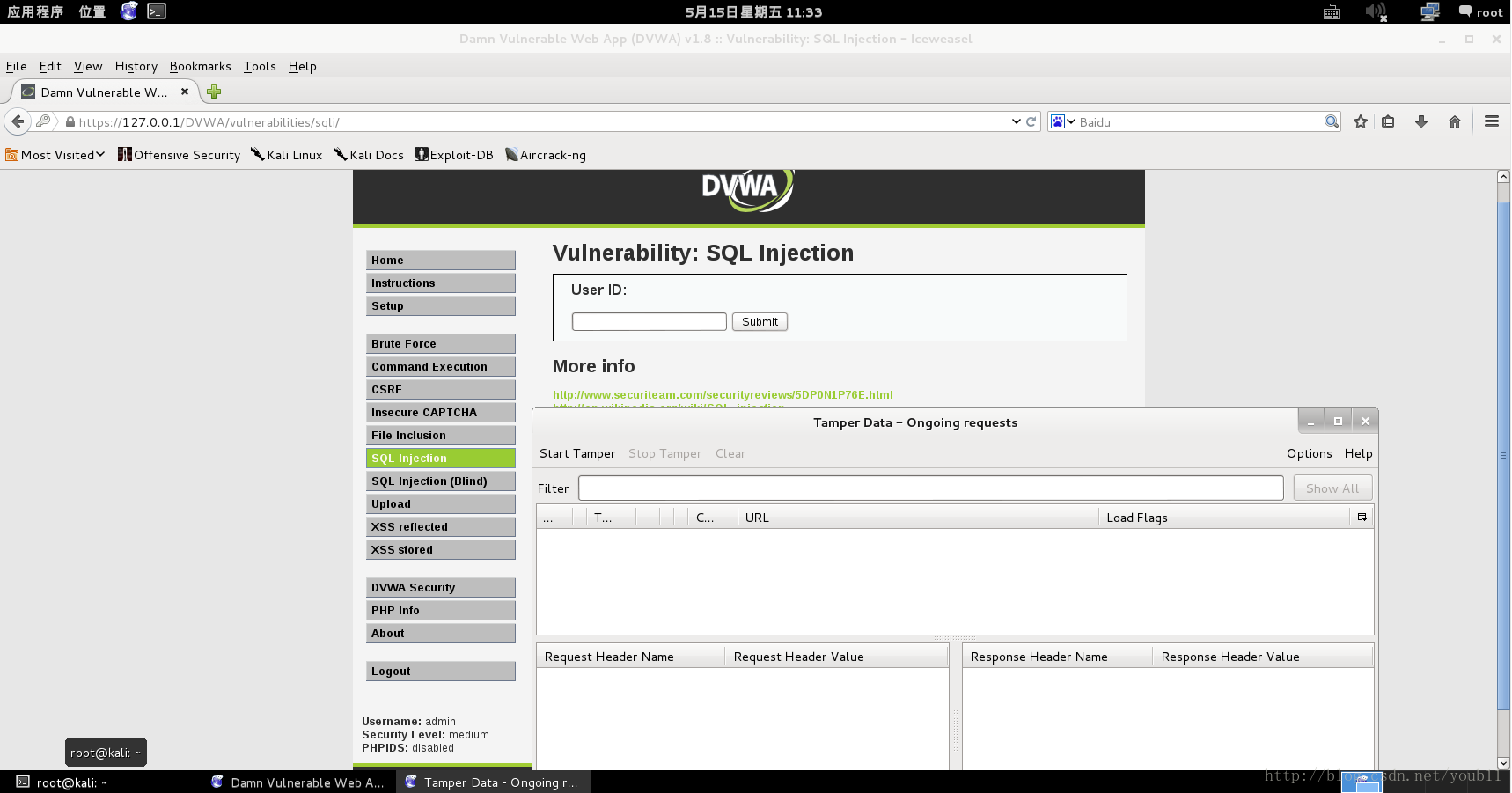Image resolution: width=1512 pixels, height=793 pixels.
Task: Open Help in Tamper Data window
Action: coord(1359,453)
